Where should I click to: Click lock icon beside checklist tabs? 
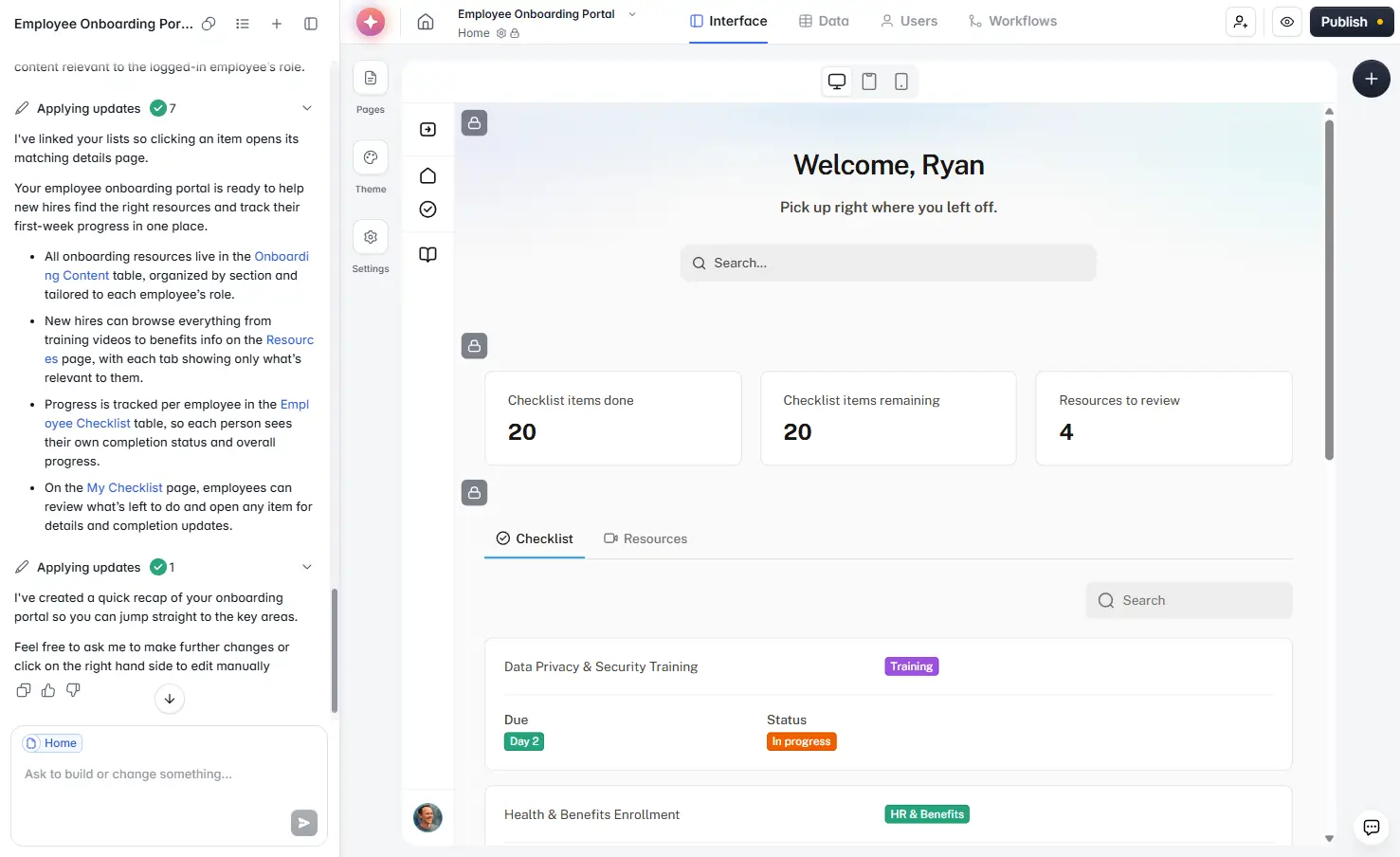[x=475, y=493]
